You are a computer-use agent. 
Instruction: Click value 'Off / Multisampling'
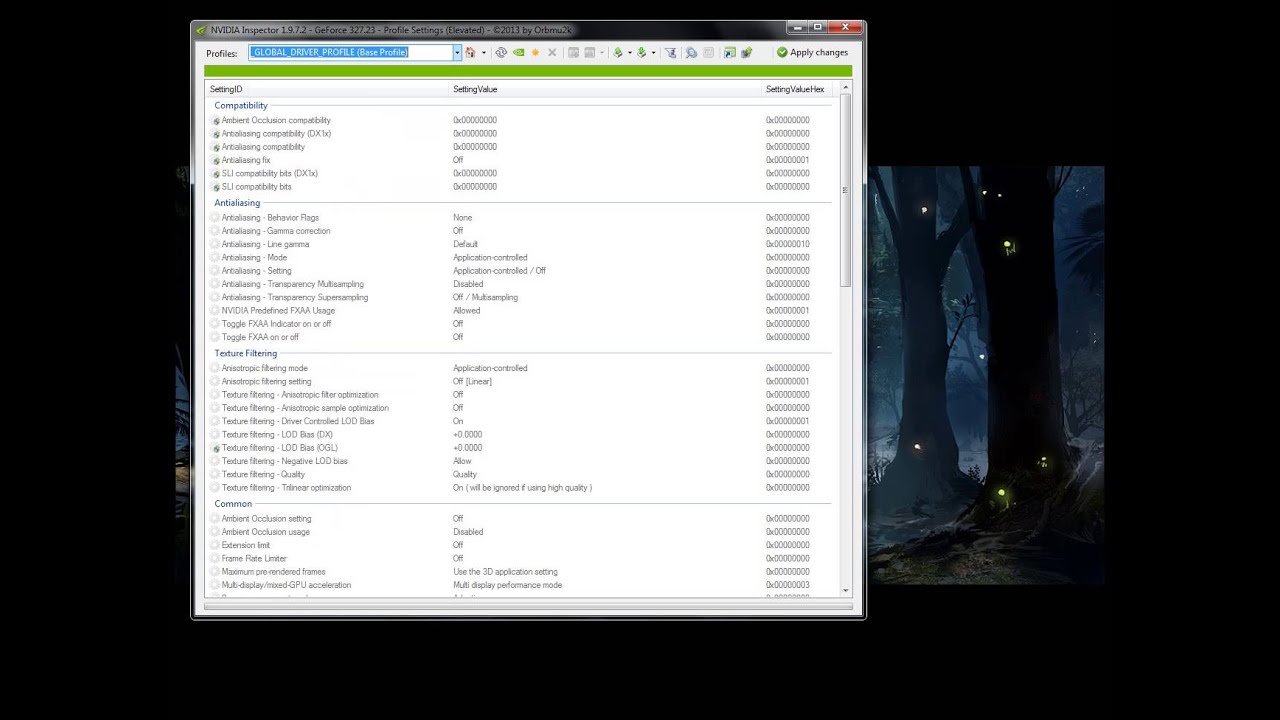coord(485,297)
